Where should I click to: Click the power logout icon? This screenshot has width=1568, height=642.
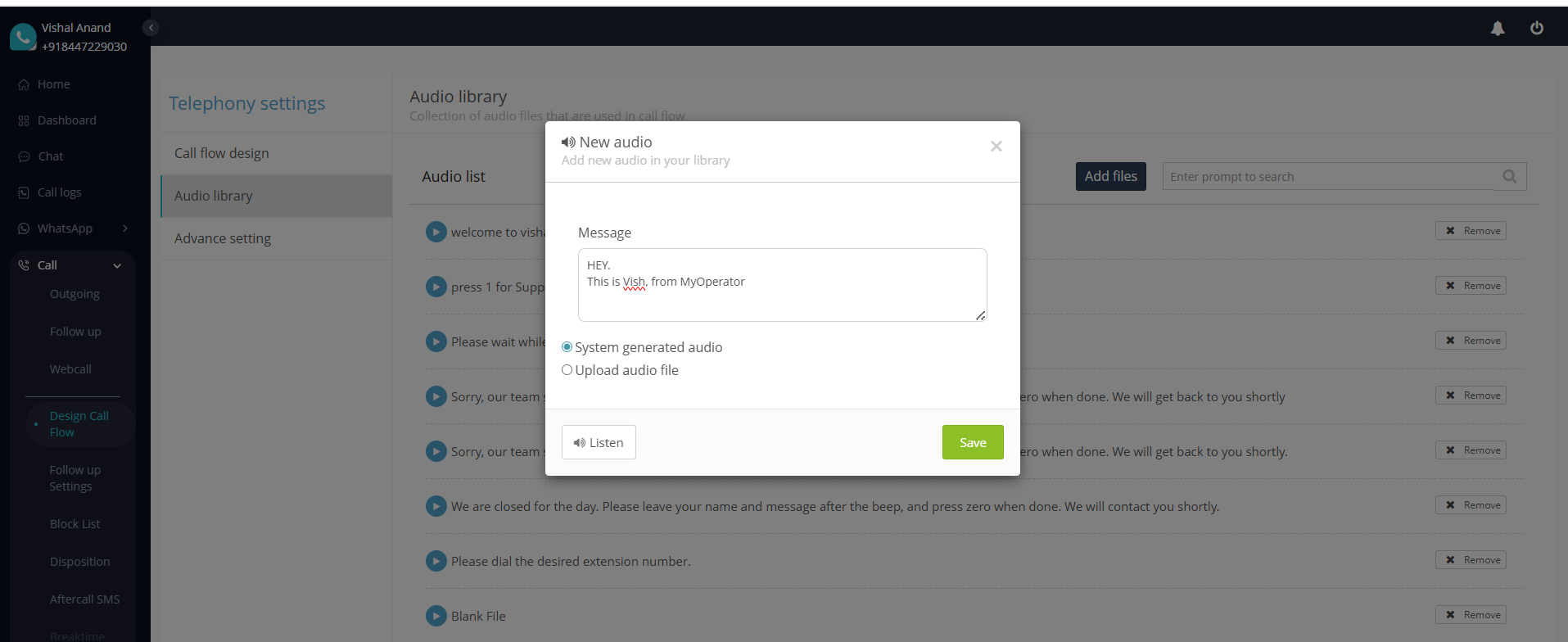tap(1537, 29)
